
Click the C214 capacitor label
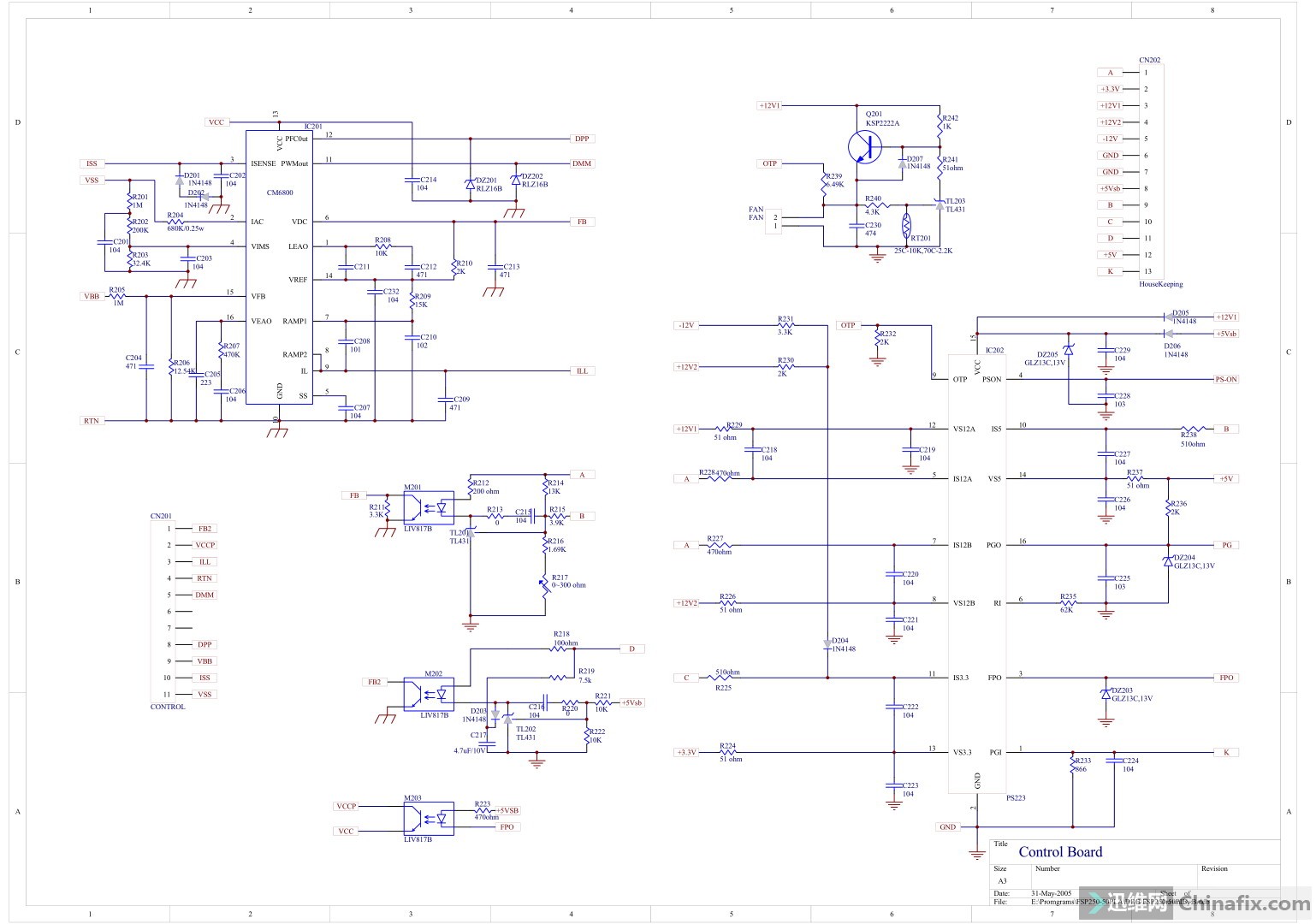click(x=427, y=183)
